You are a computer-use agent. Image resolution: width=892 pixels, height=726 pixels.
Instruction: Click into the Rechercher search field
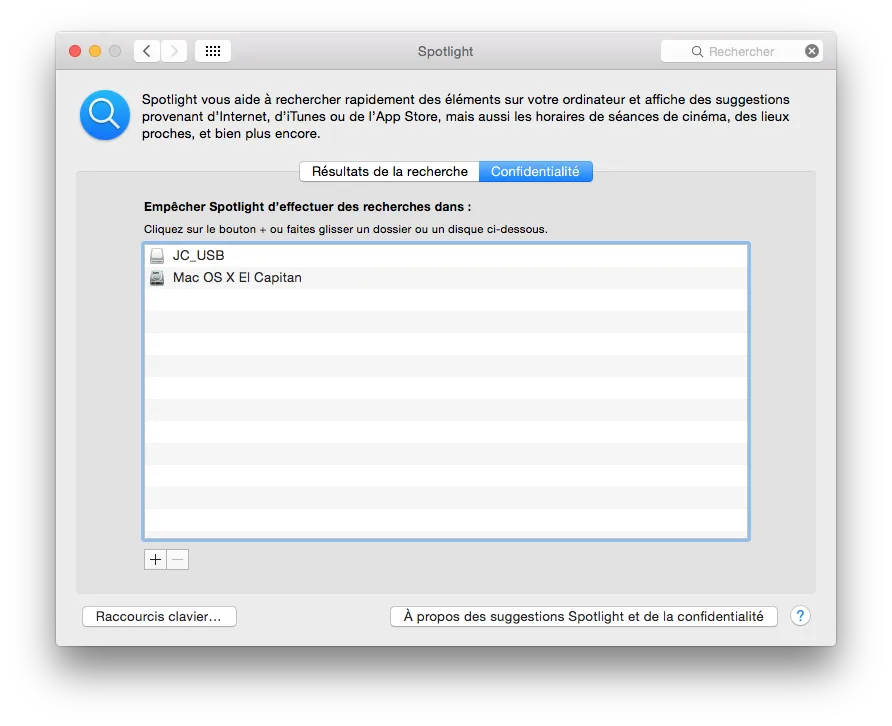(741, 51)
